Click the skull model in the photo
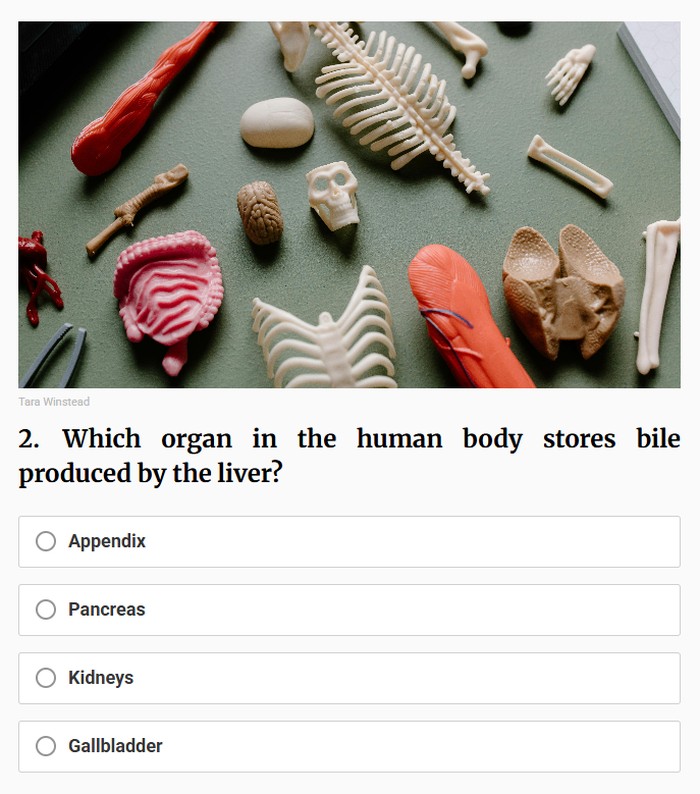The width and height of the screenshot is (700, 794). click(333, 194)
